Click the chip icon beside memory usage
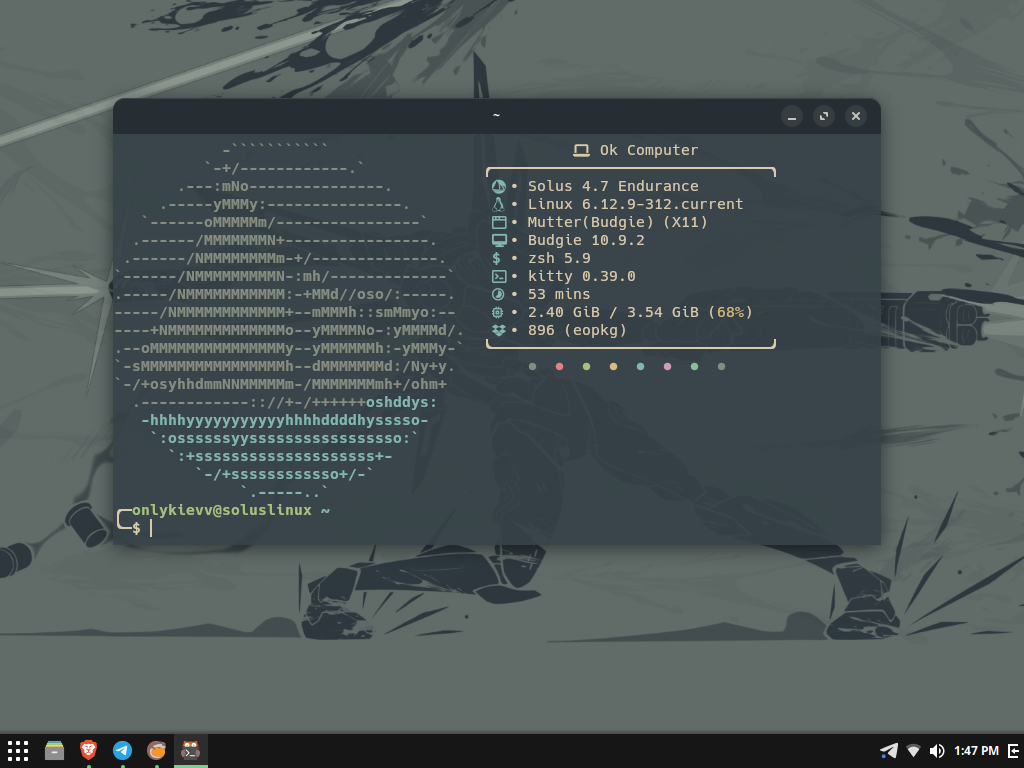The width and height of the screenshot is (1024, 768). 498,312
